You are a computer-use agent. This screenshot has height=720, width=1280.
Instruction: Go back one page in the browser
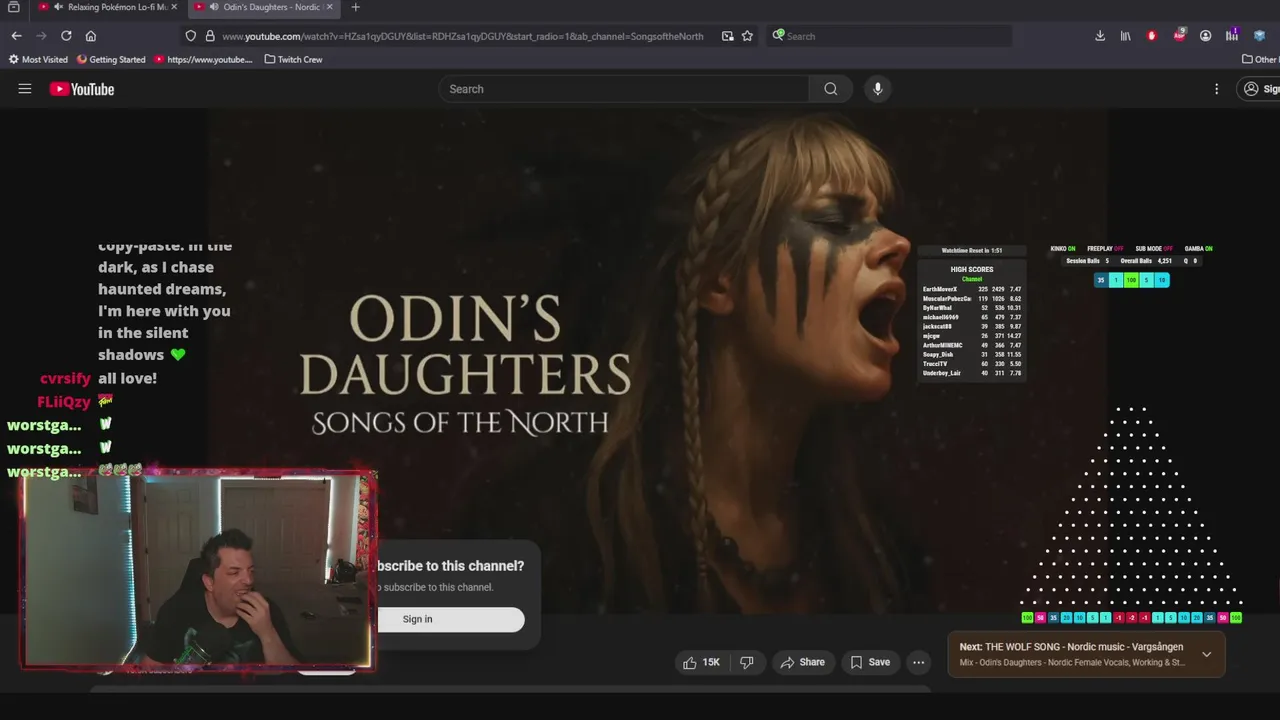tap(16, 36)
